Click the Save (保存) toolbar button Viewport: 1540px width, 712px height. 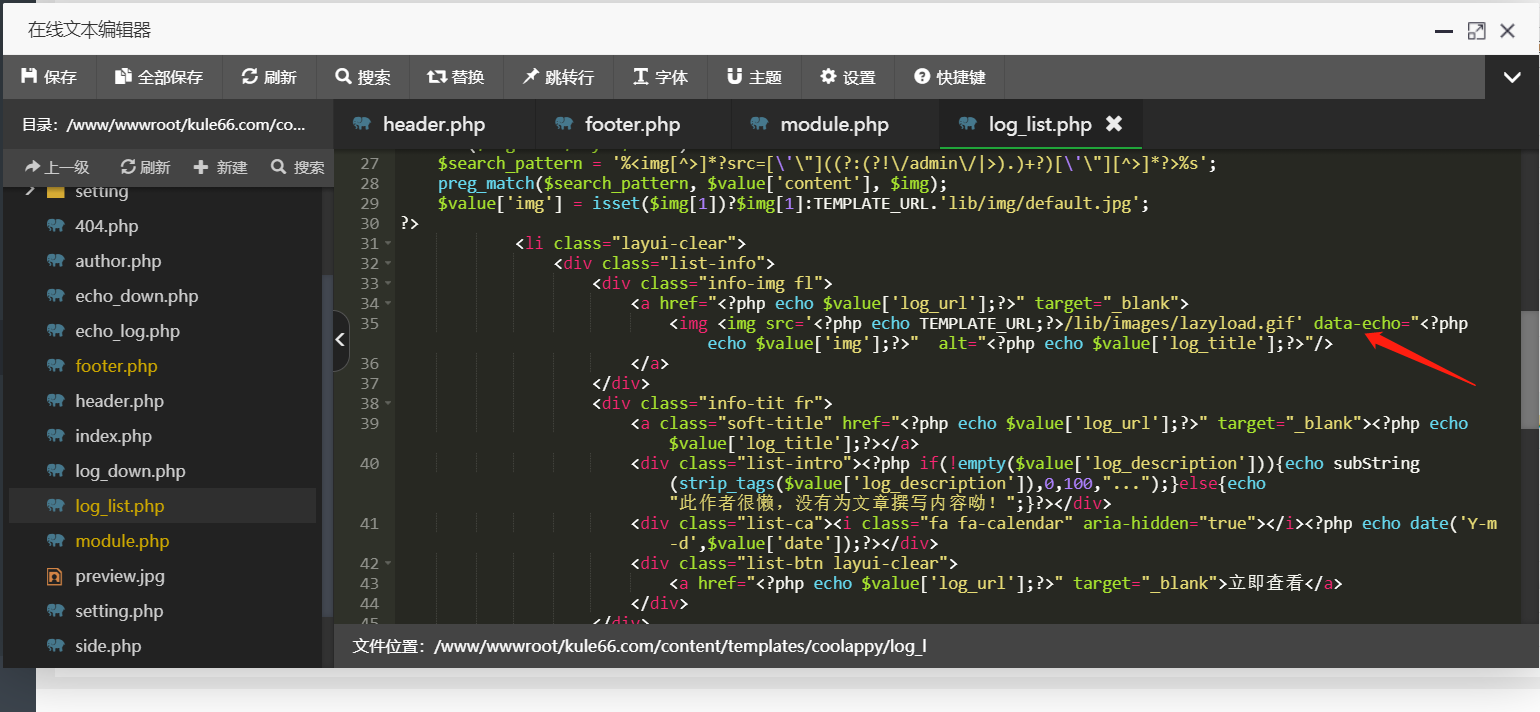(x=49, y=77)
